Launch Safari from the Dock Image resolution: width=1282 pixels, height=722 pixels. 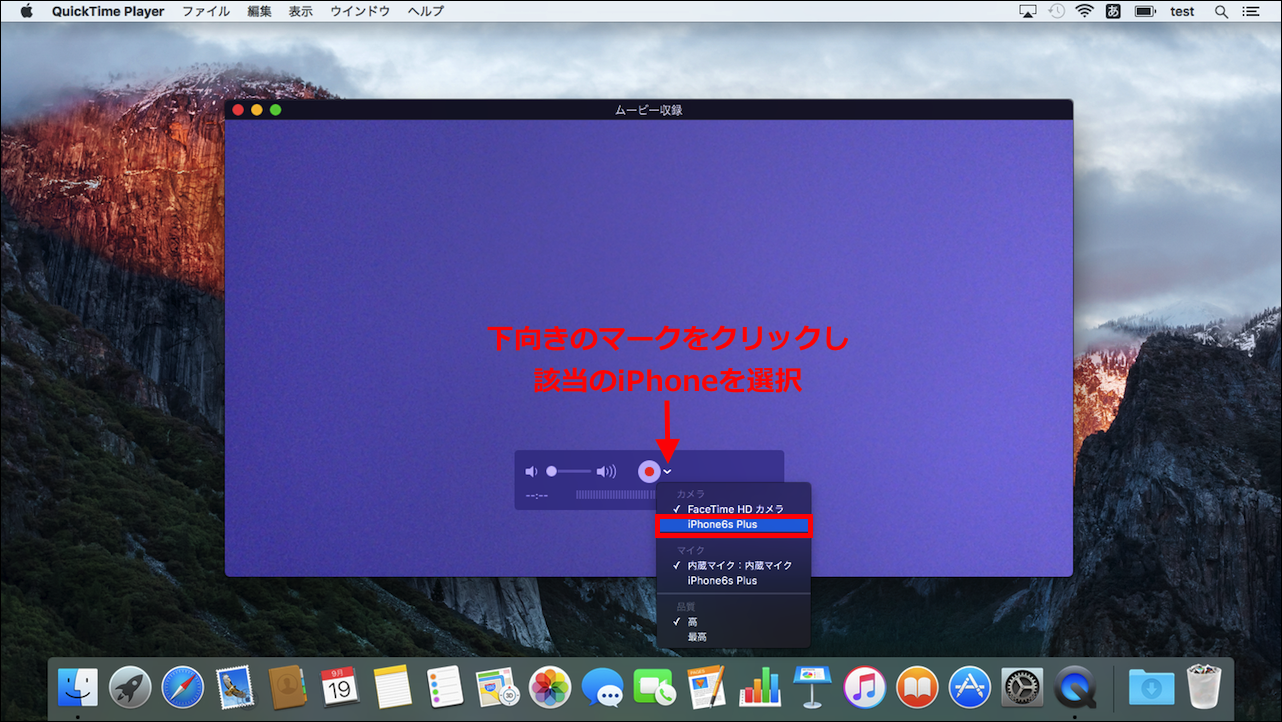coord(182,687)
